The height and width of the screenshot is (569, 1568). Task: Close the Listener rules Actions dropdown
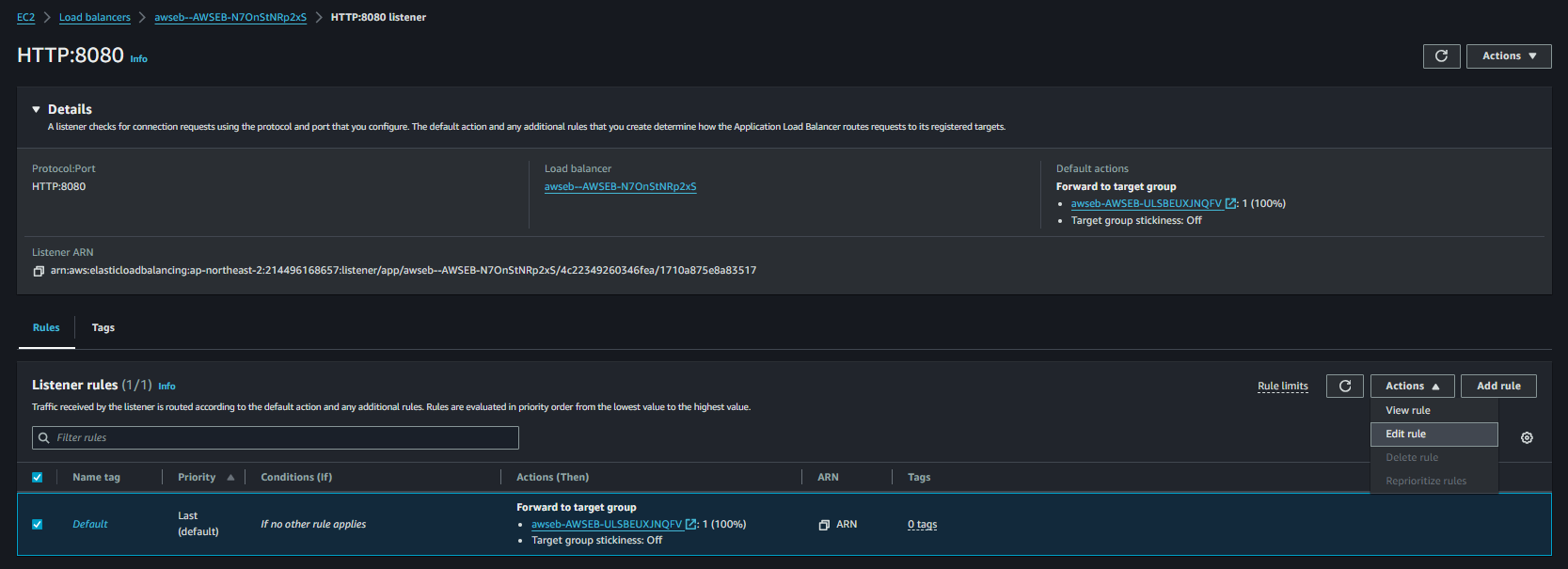click(x=1412, y=386)
